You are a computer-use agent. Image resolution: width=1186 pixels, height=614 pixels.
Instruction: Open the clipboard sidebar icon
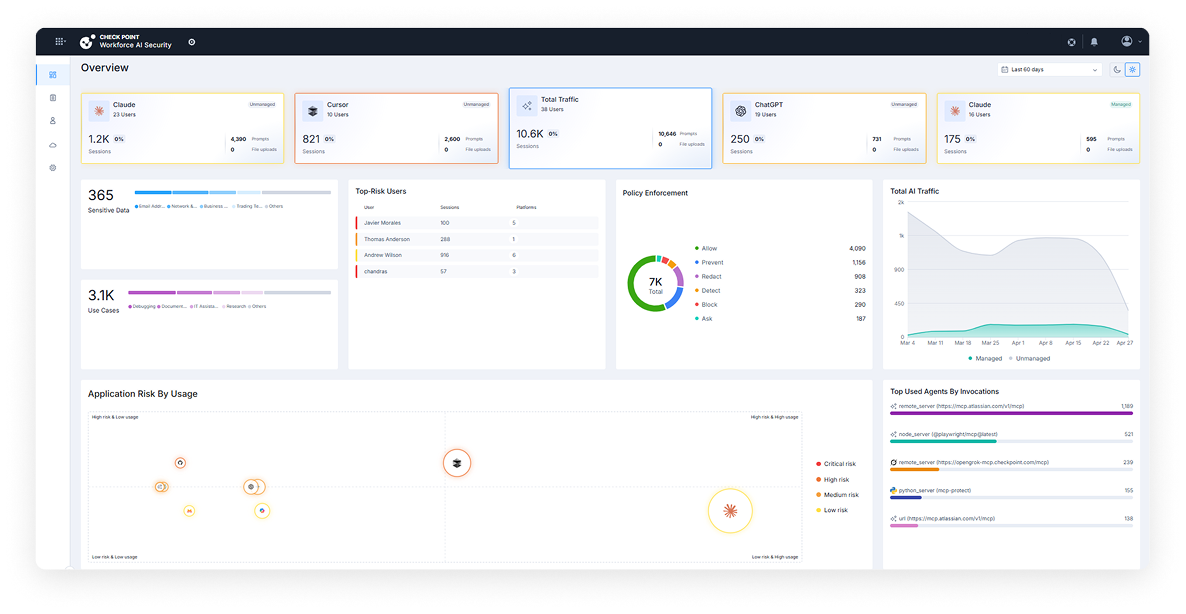point(53,98)
